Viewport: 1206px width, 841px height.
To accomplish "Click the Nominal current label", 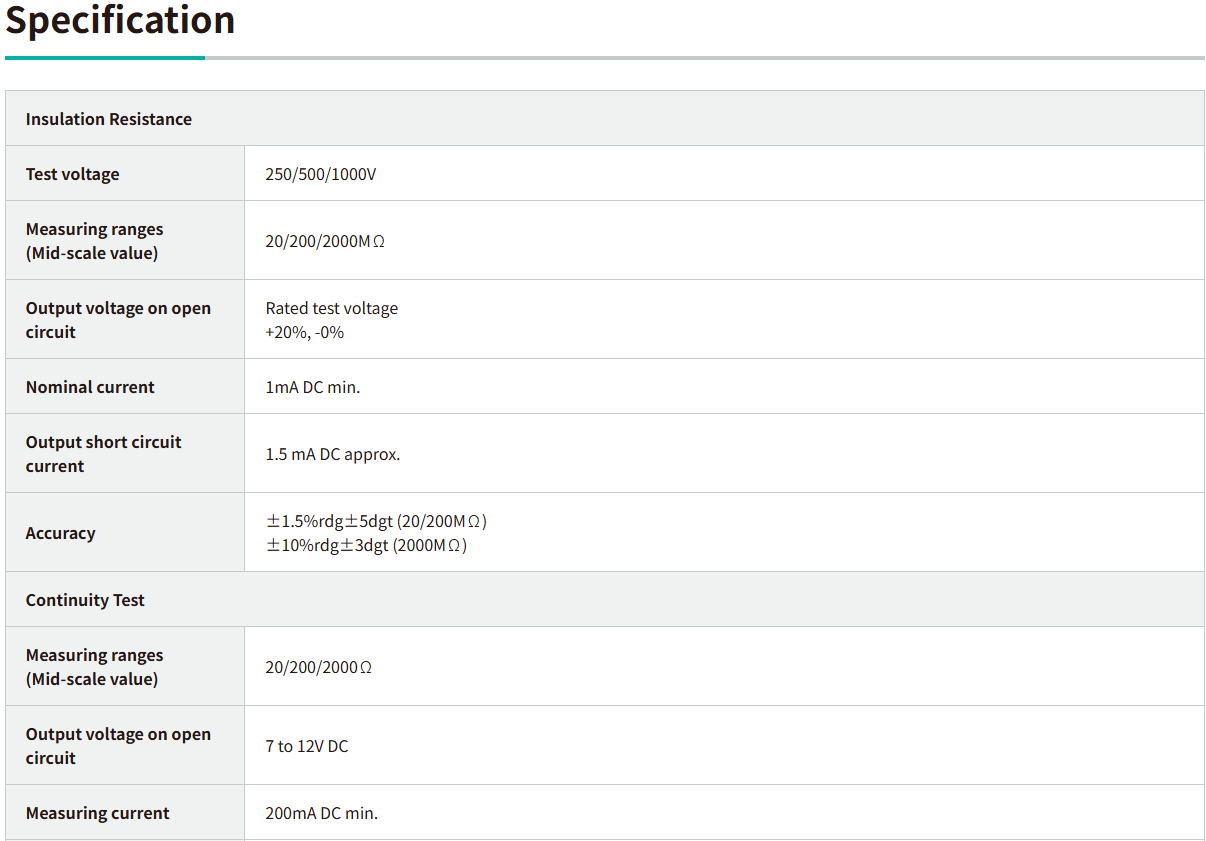I will click(90, 387).
